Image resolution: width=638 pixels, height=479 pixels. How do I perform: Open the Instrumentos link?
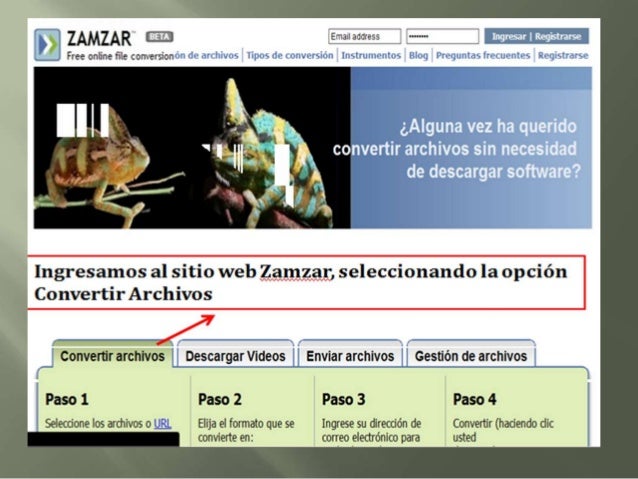coord(371,55)
